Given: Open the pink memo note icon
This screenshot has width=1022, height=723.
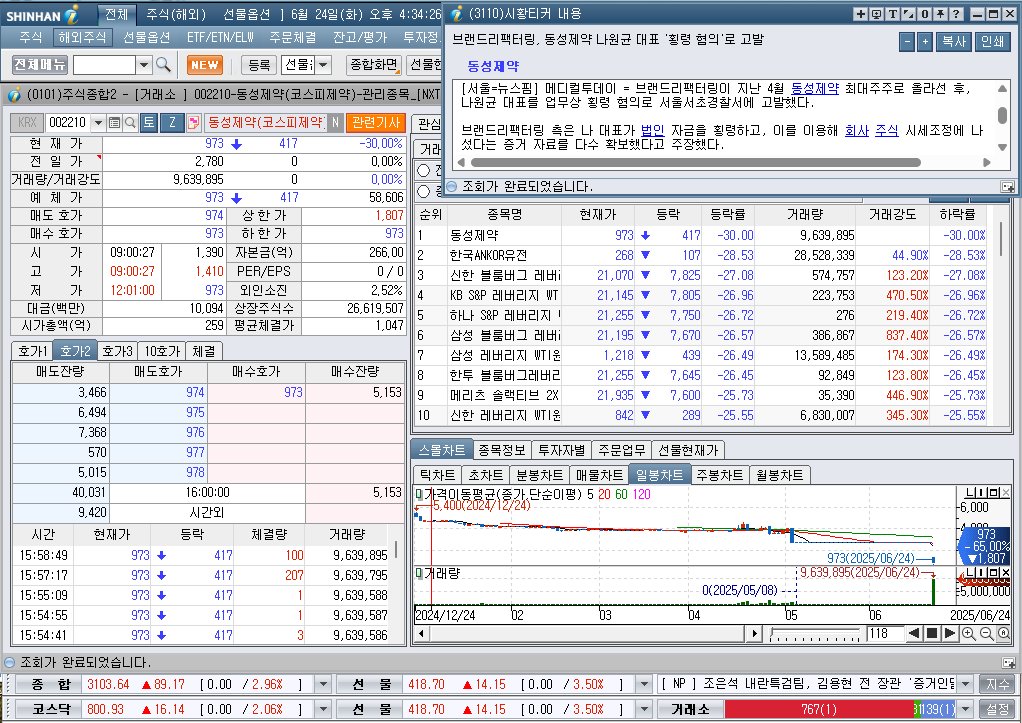Looking at the screenshot, I should pyautogui.click(x=193, y=122).
